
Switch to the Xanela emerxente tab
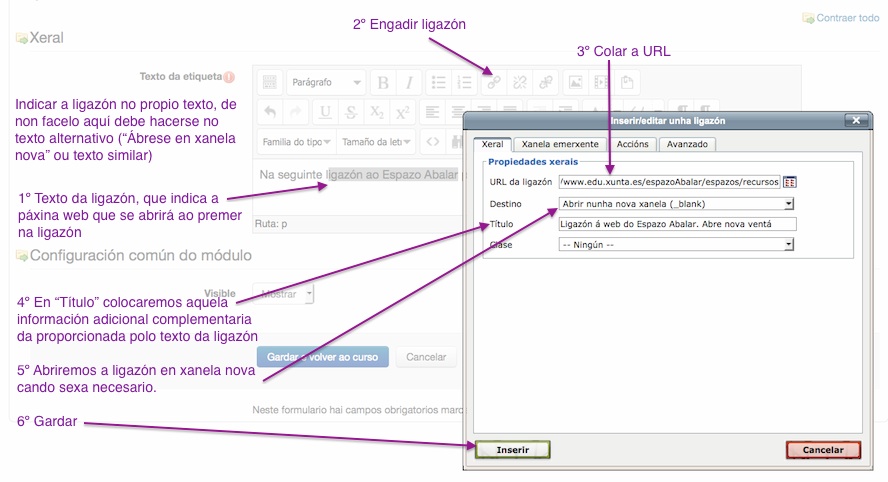pyautogui.click(x=560, y=144)
